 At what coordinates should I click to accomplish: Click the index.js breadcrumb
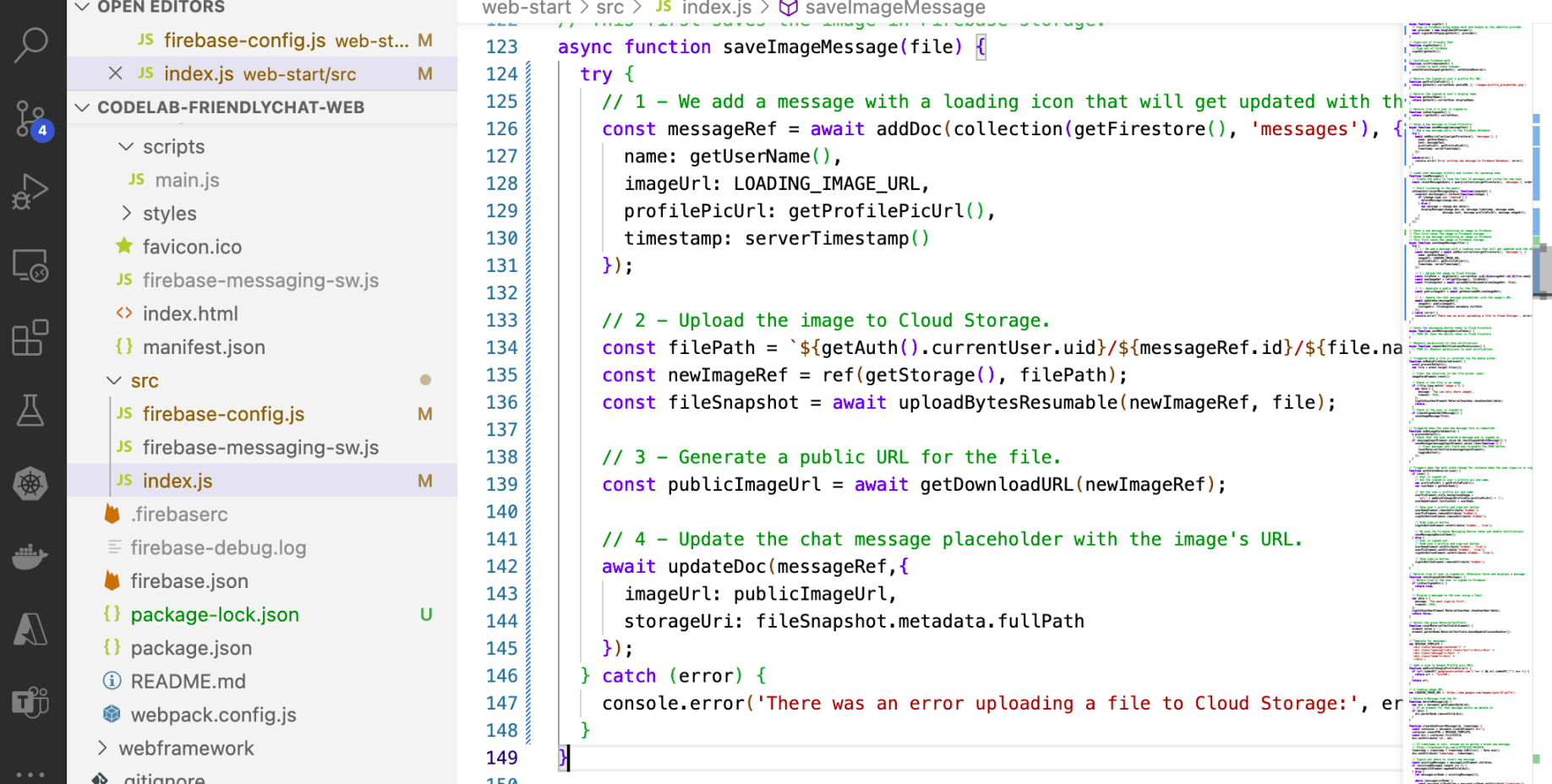click(717, 8)
